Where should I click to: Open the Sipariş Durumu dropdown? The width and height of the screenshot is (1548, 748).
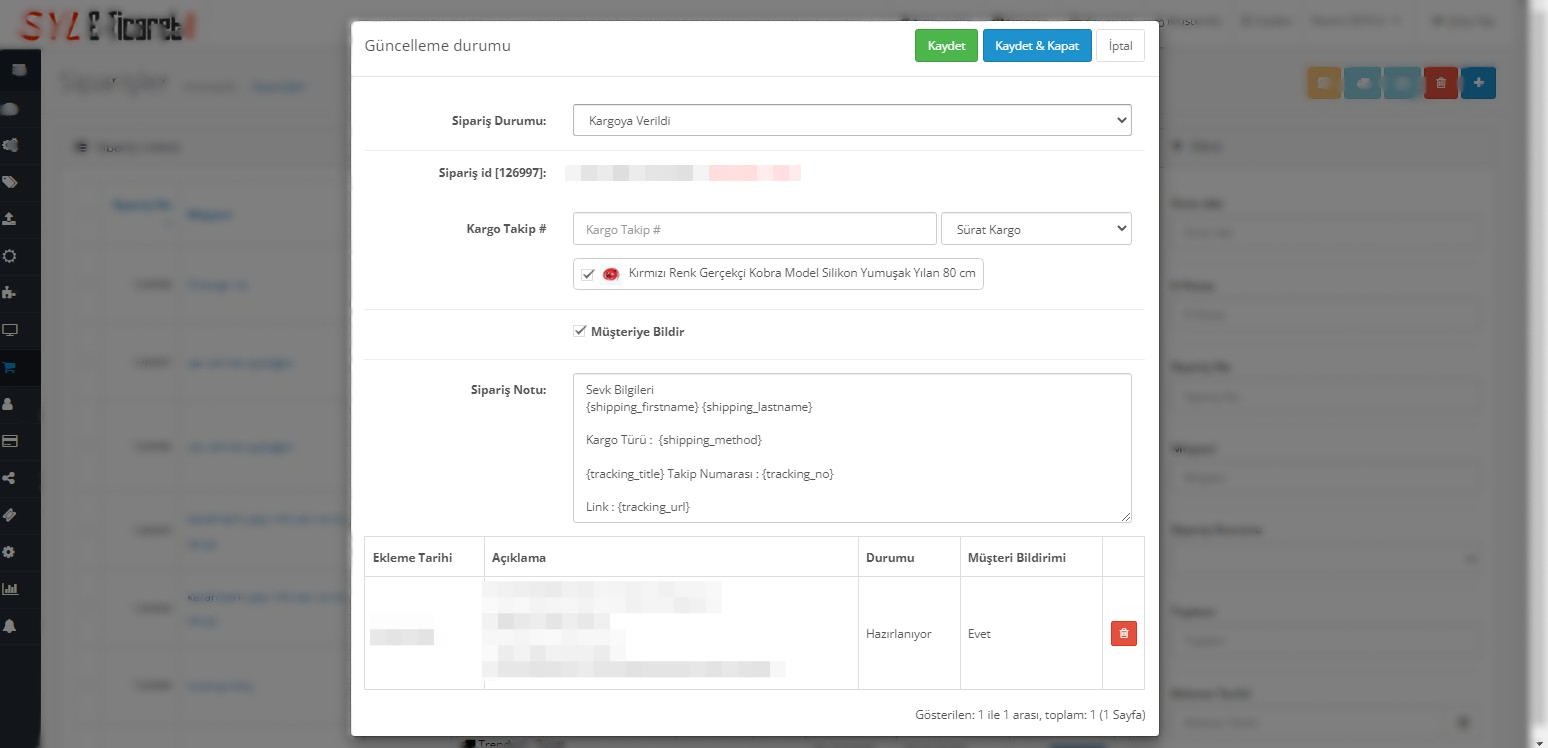click(851, 120)
